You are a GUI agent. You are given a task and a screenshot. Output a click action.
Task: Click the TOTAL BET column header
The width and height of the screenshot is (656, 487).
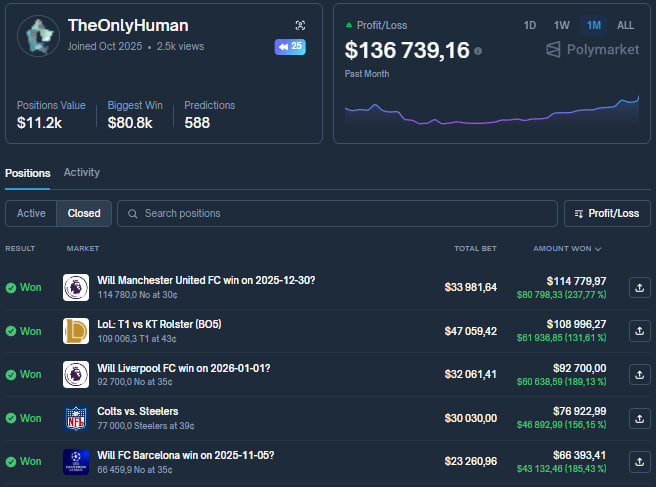475,249
